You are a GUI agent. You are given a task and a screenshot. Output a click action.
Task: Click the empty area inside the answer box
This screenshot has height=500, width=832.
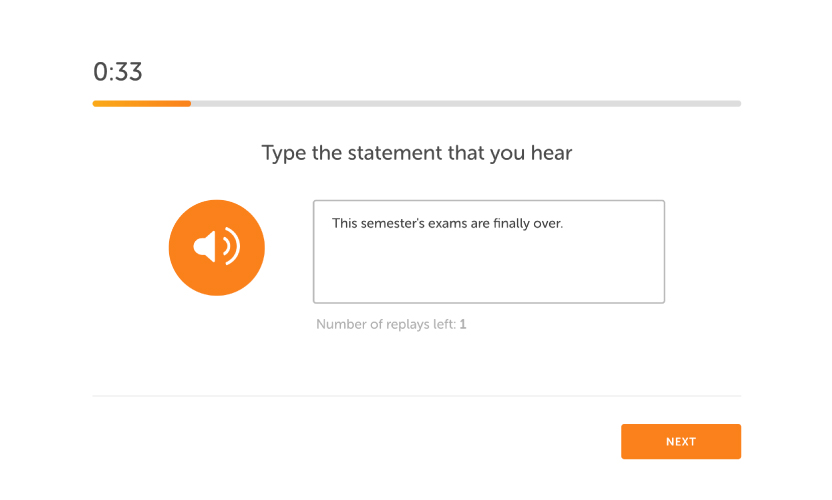pos(489,271)
